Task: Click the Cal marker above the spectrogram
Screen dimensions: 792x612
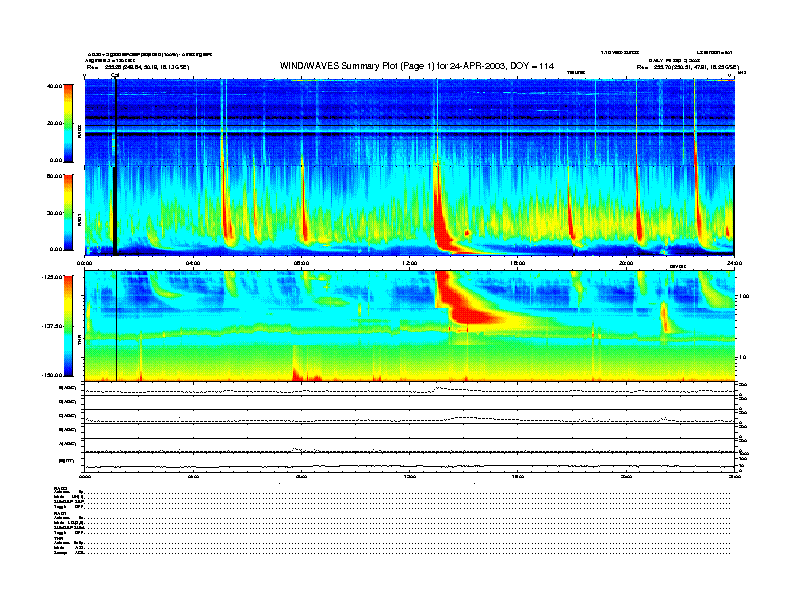Action: (115, 75)
